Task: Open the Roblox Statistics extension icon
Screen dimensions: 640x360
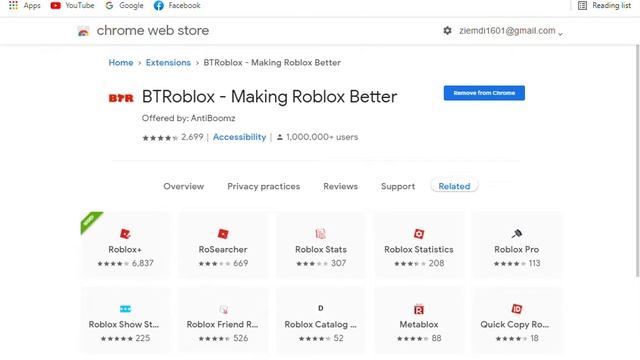Action: point(419,234)
